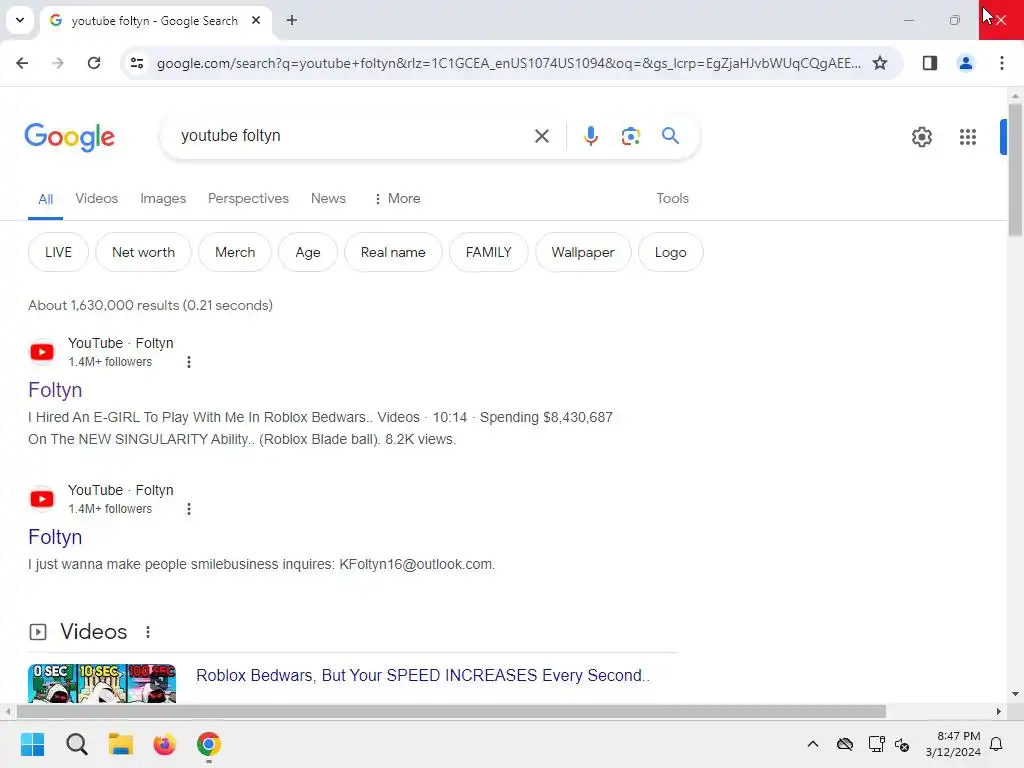Expand the More search filters menu

(396, 199)
